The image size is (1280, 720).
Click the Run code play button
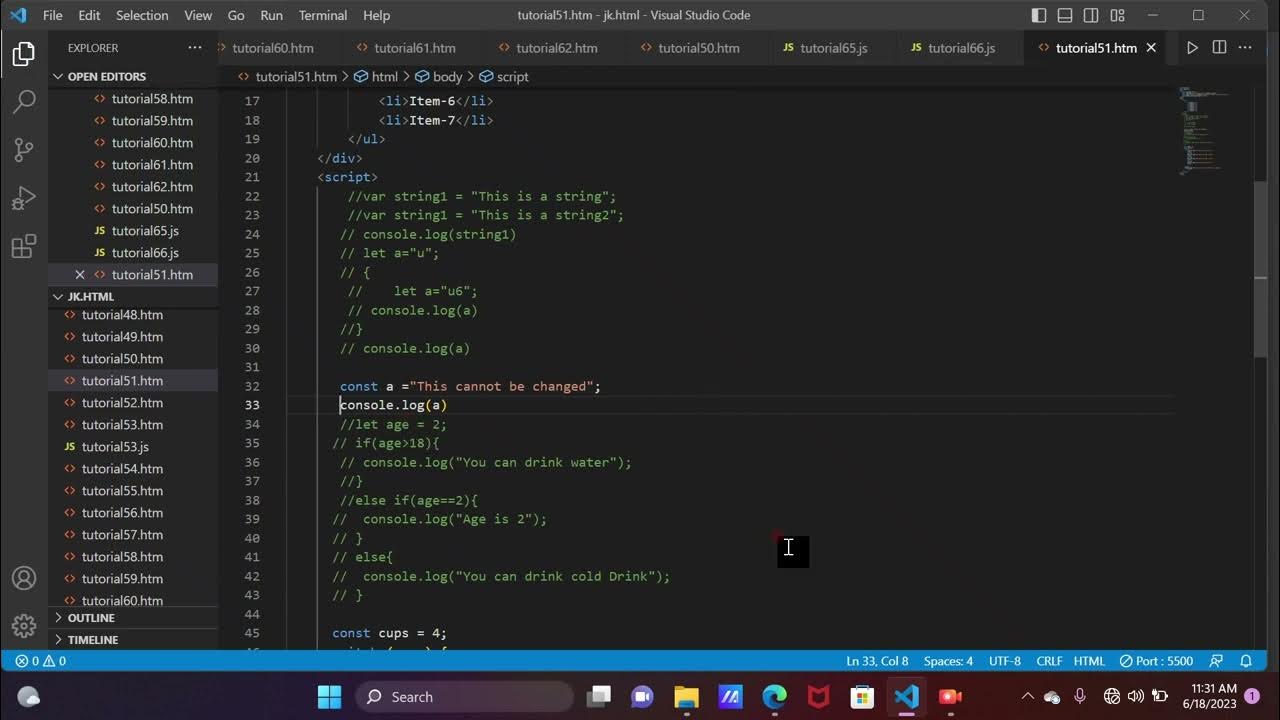coord(1192,48)
